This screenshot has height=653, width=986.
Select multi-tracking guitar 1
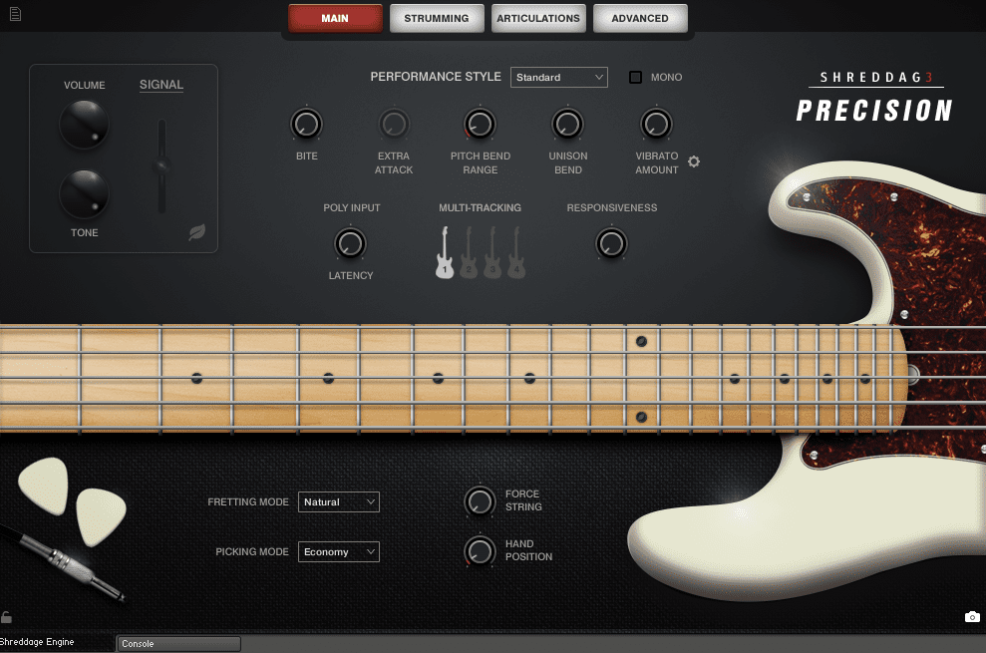click(x=445, y=252)
